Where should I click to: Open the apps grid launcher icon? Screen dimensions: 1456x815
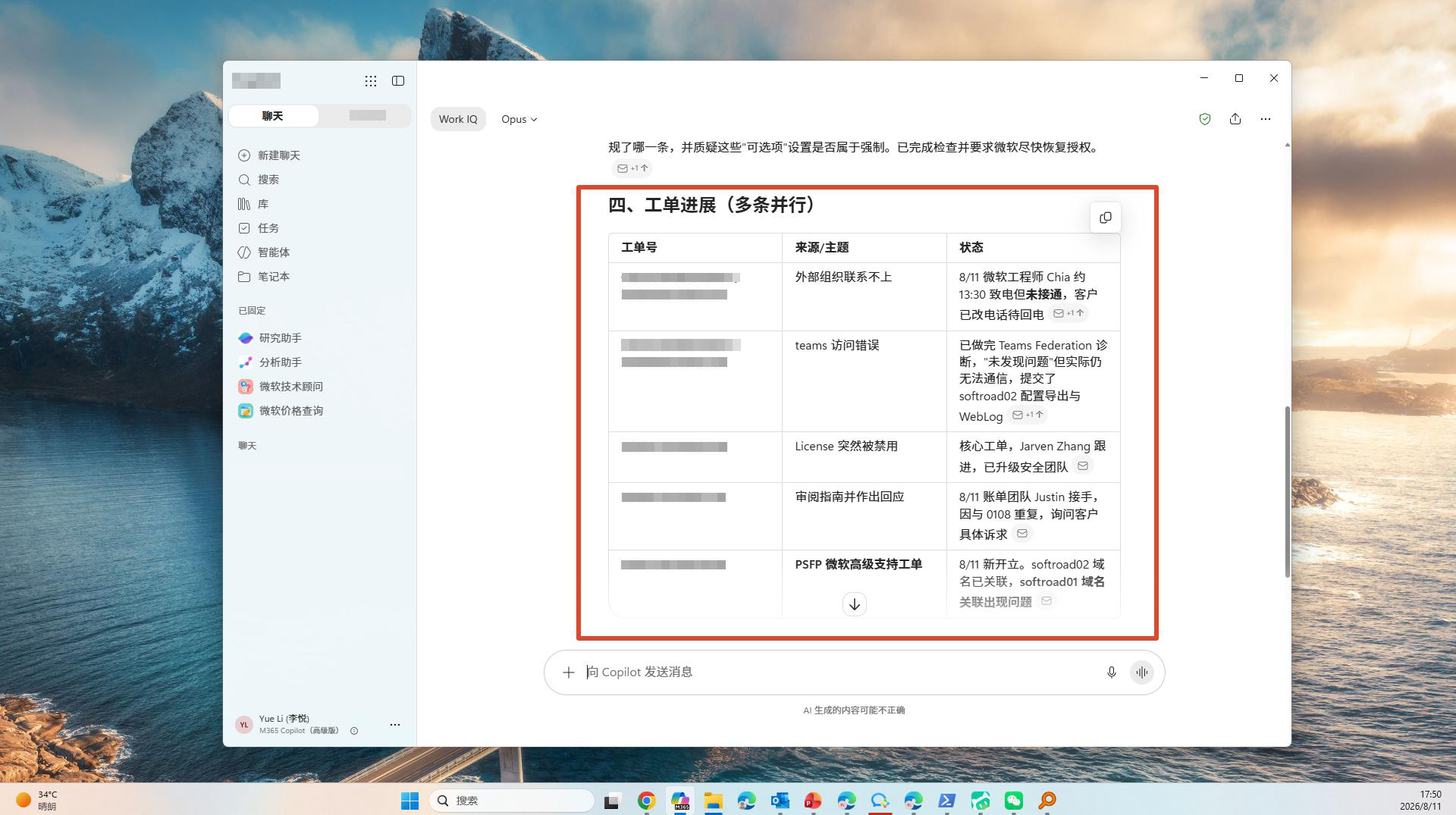point(371,81)
